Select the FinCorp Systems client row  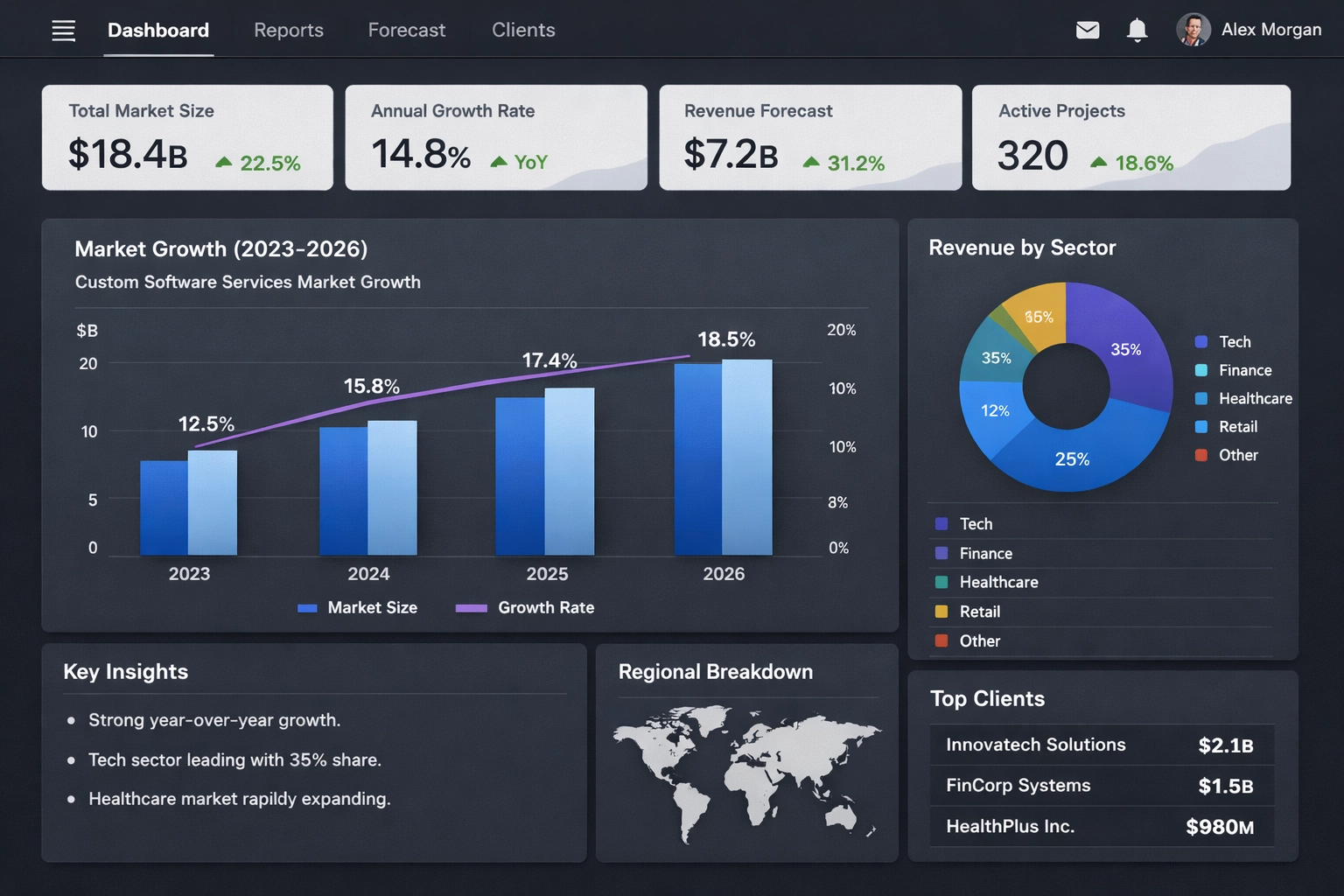[x=1101, y=786]
